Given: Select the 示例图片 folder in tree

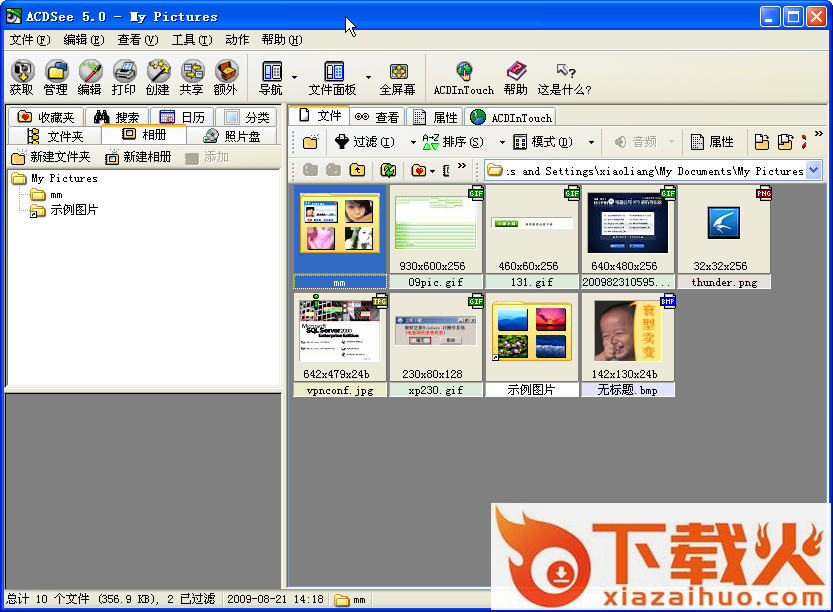Looking at the screenshot, I should tap(74, 210).
